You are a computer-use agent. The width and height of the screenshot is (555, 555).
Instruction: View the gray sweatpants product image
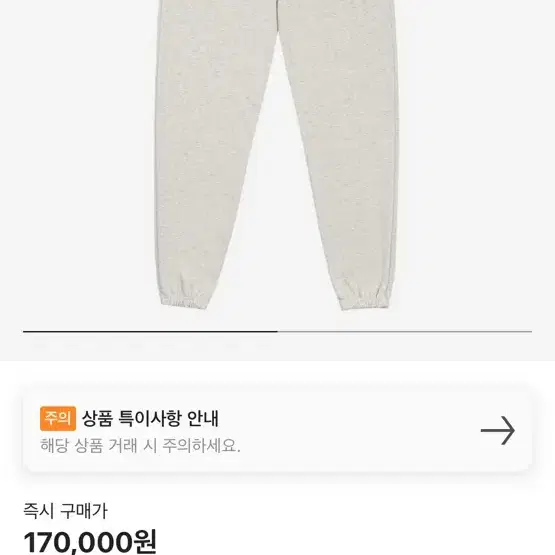click(x=277, y=155)
